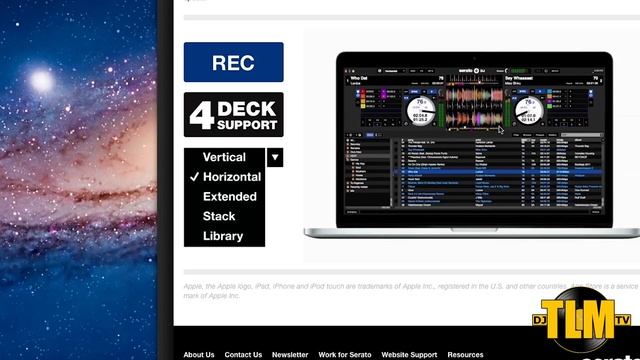Choose Library from the view list
Viewport: 640px width, 360px height.
coord(223,236)
